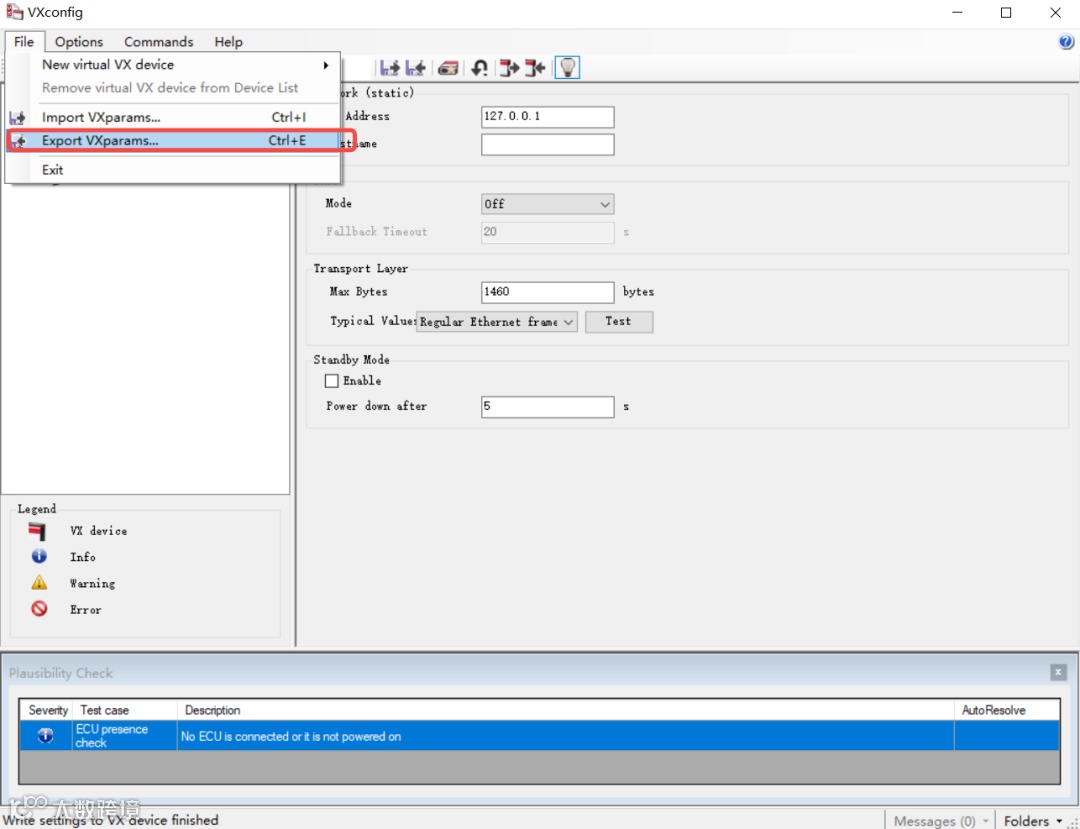Click the empty Hostname input field

pos(547,145)
